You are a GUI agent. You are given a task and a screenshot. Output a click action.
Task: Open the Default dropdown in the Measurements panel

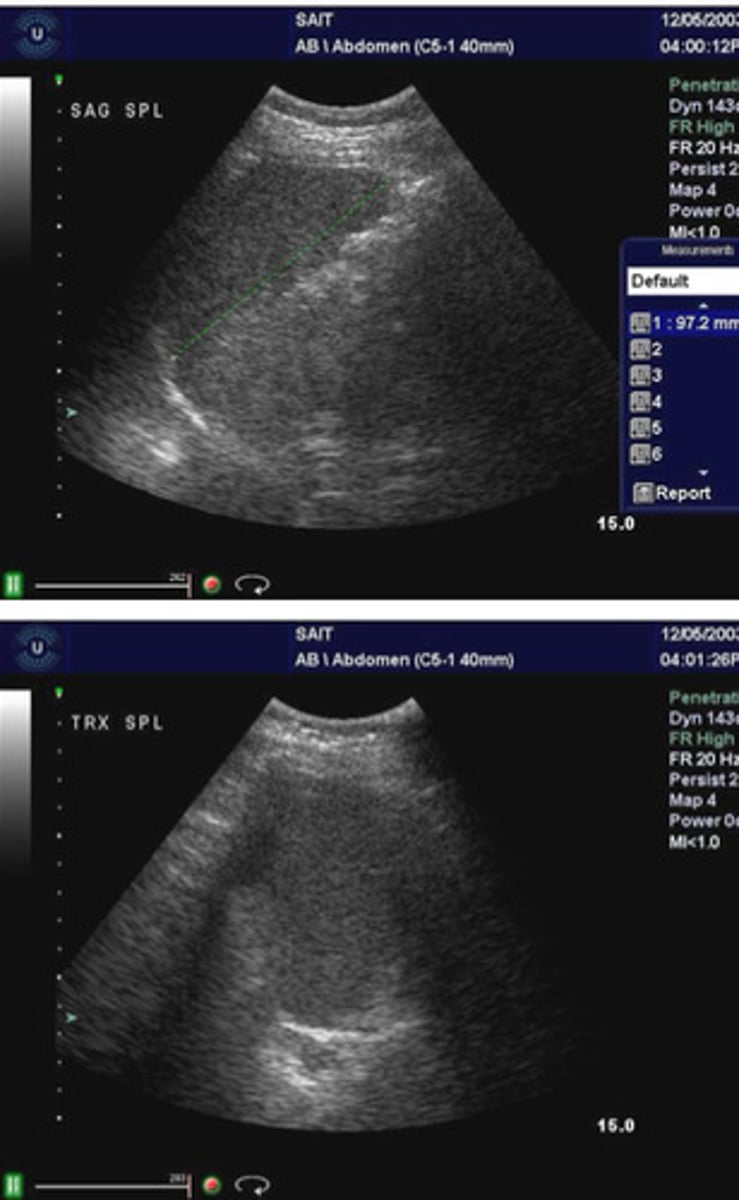coord(683,282)
